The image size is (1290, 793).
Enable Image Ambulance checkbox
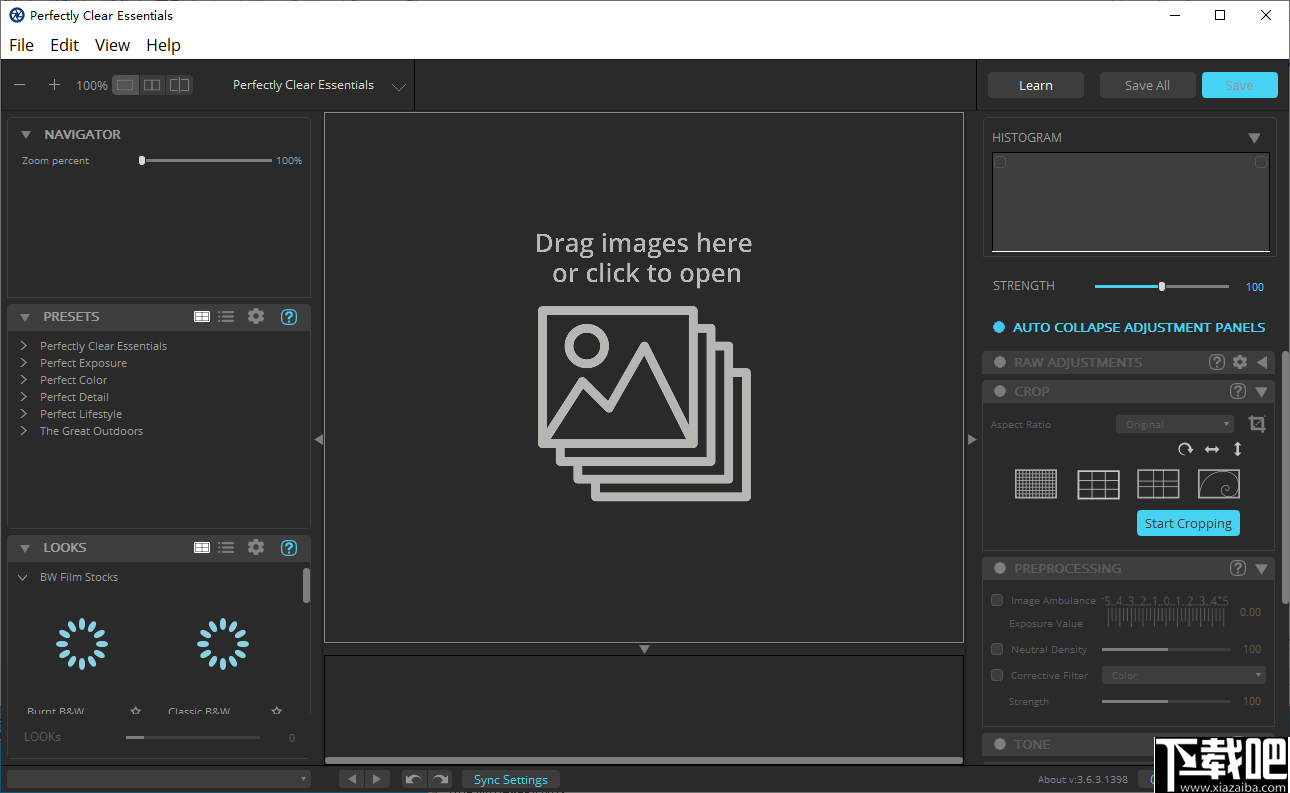(997, 600)
